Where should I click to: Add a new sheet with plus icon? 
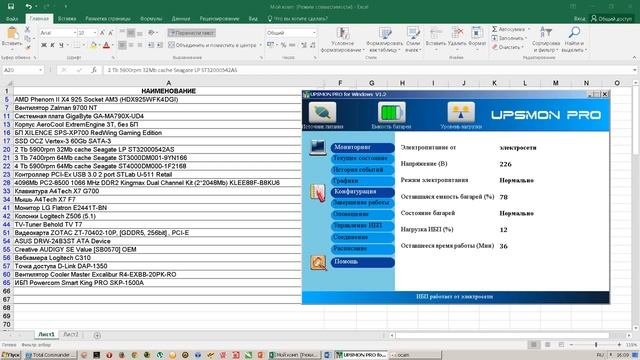point(97,335)
